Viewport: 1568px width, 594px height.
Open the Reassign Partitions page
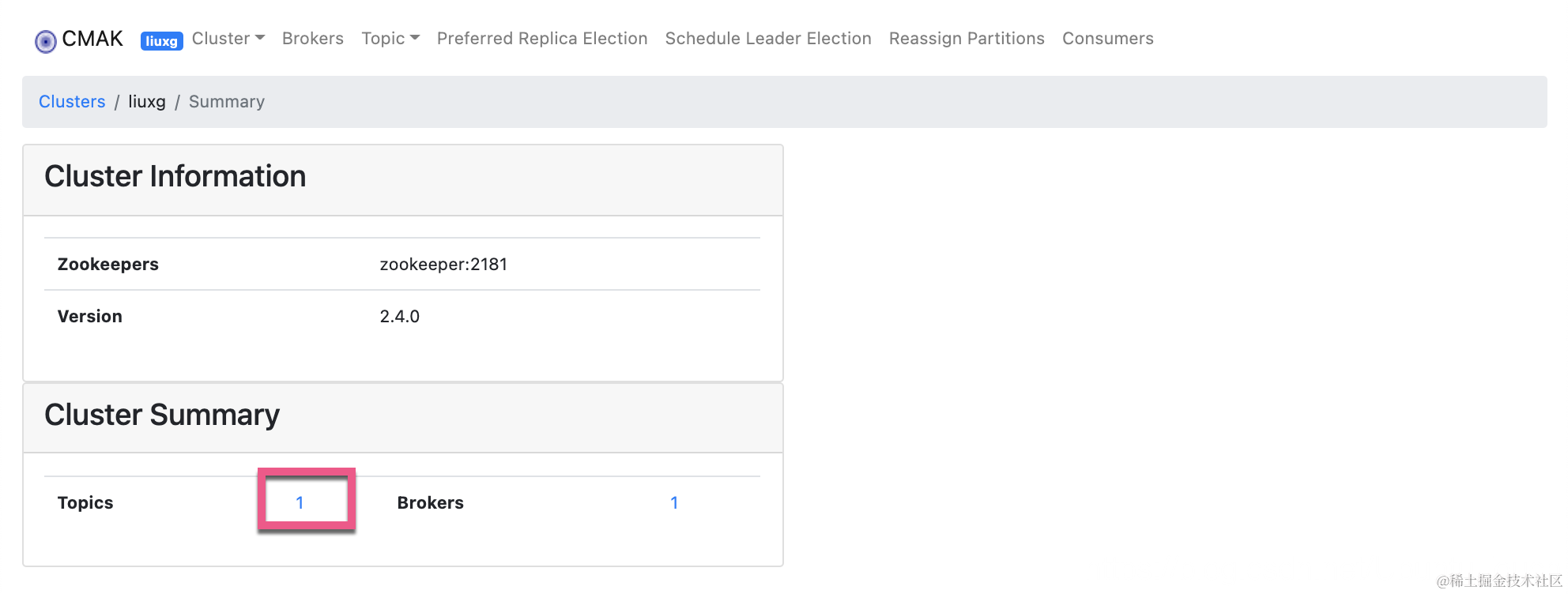point(967,39)
